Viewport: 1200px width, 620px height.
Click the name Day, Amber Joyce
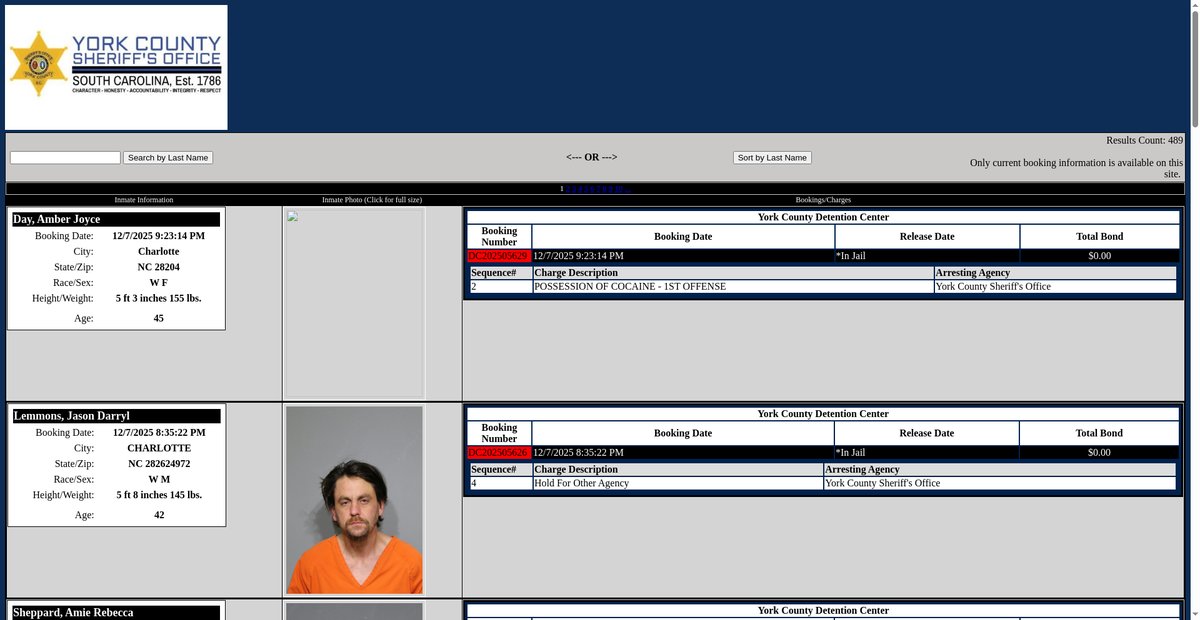tap(57, 219)
